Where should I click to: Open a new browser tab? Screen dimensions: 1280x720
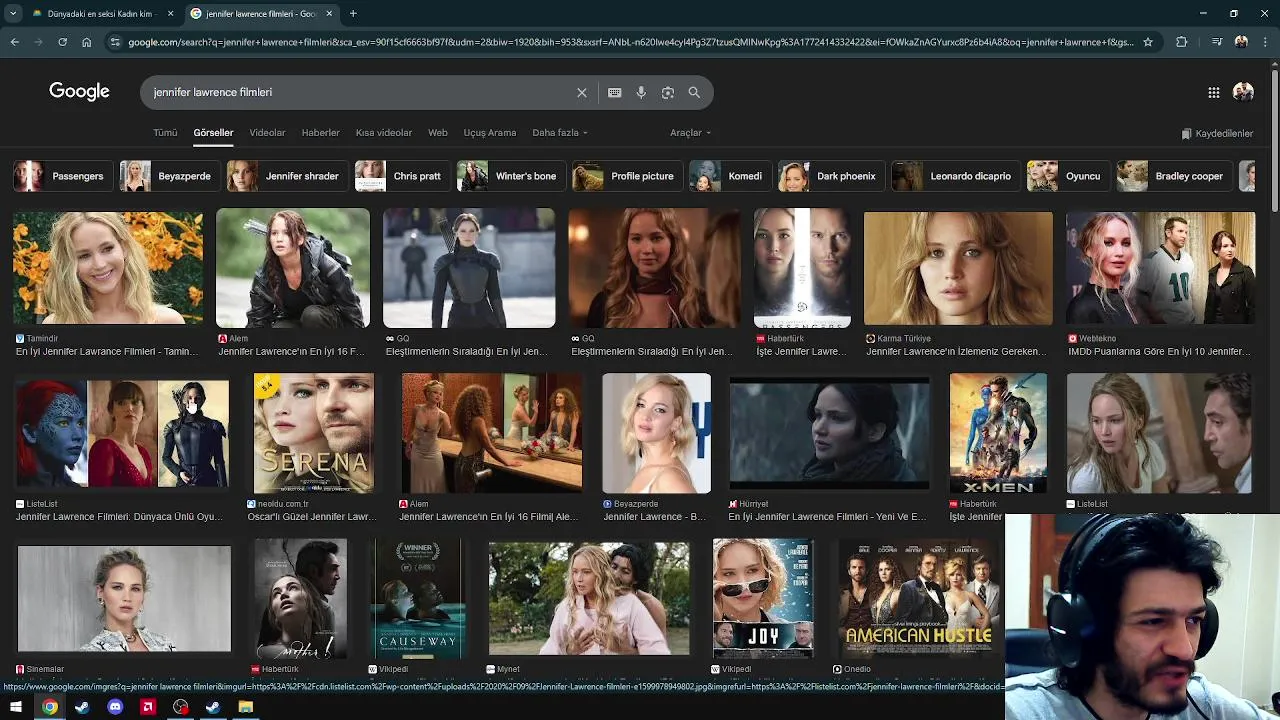pos(353,14)
